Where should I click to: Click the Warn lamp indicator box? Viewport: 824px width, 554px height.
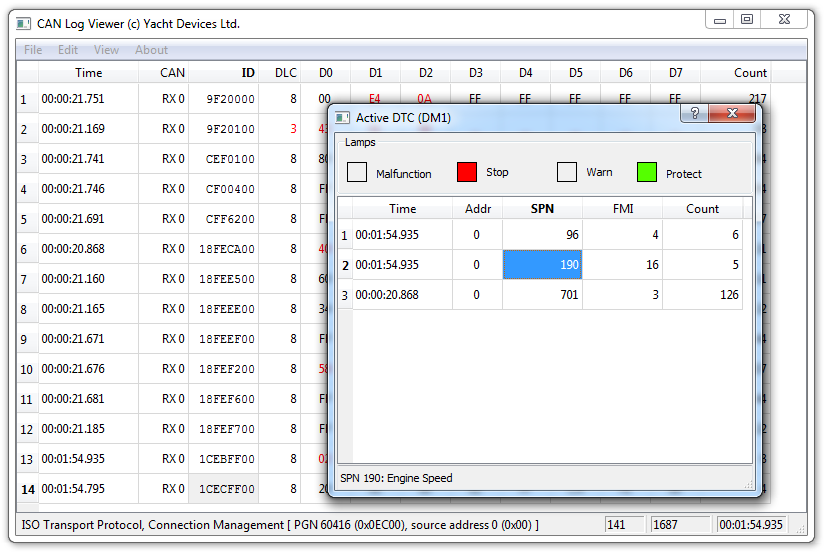pyautogui.click(x=567, y=172)
